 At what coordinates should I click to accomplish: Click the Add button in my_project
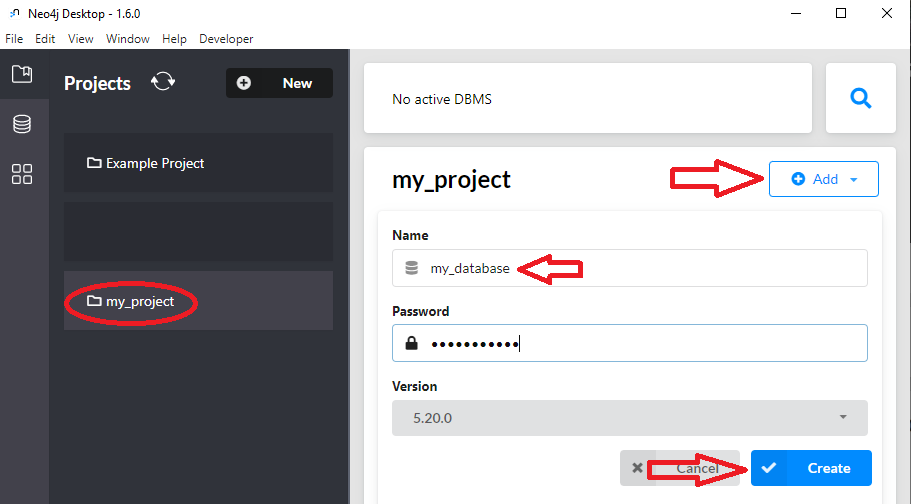click(x=823, y=179)
